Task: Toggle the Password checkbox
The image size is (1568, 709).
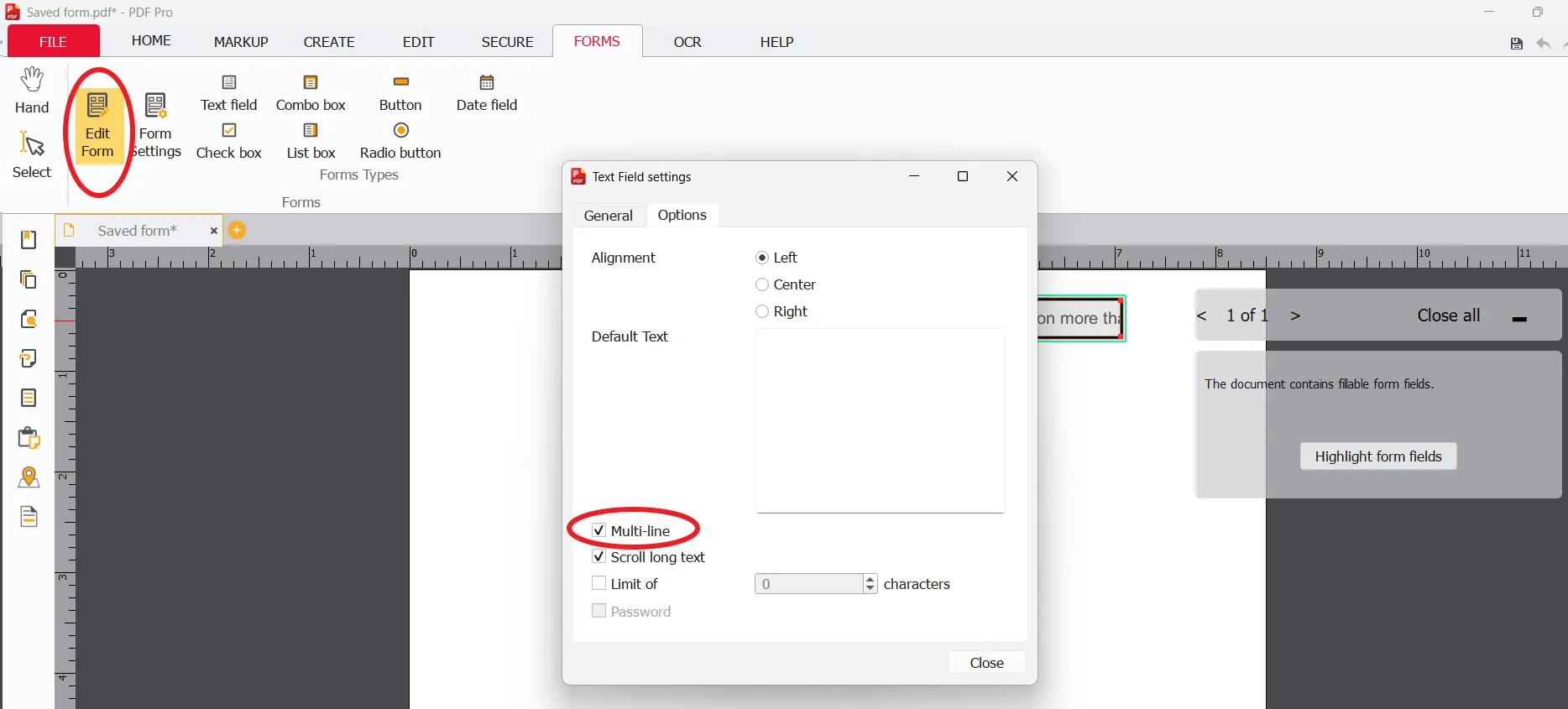Action: [598, 611]
